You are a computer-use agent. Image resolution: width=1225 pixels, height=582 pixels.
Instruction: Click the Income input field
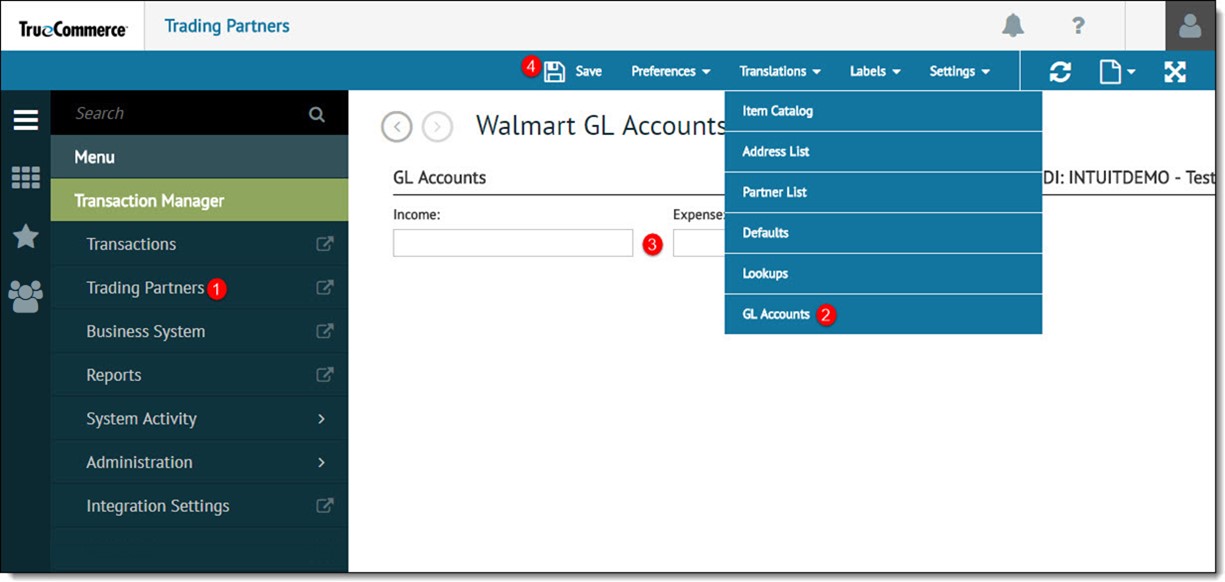point(512,243)
